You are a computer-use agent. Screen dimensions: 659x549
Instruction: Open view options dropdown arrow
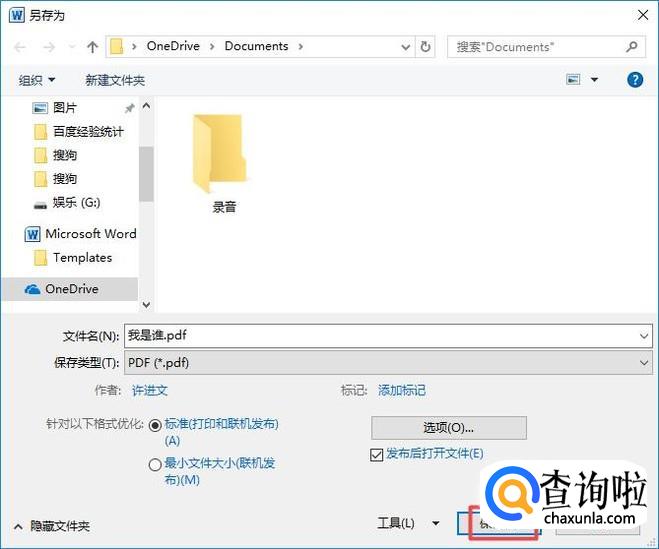click(594, 79)
